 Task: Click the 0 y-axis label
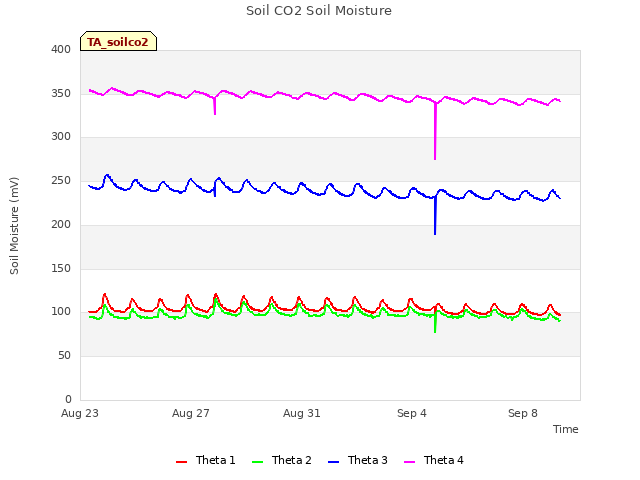[x=68, y=399]
